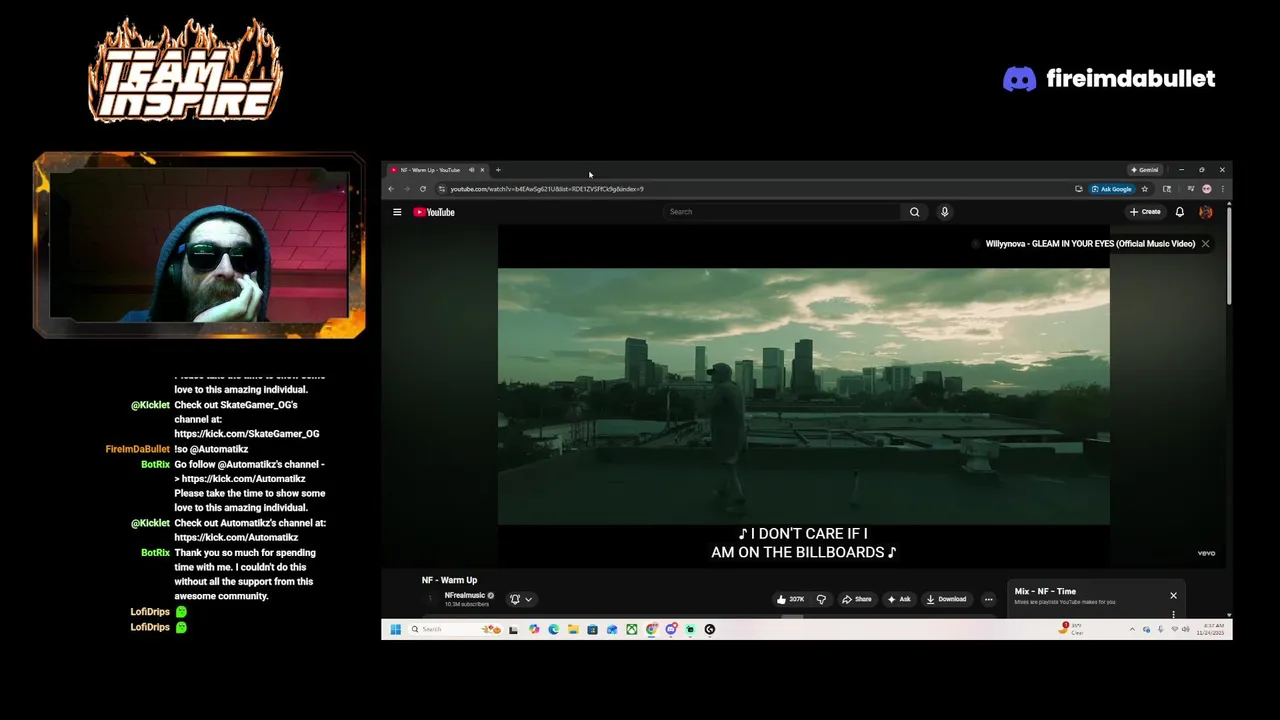Click the Ask Google button
The image size is (1280, 720).
tap(1112, 189)
